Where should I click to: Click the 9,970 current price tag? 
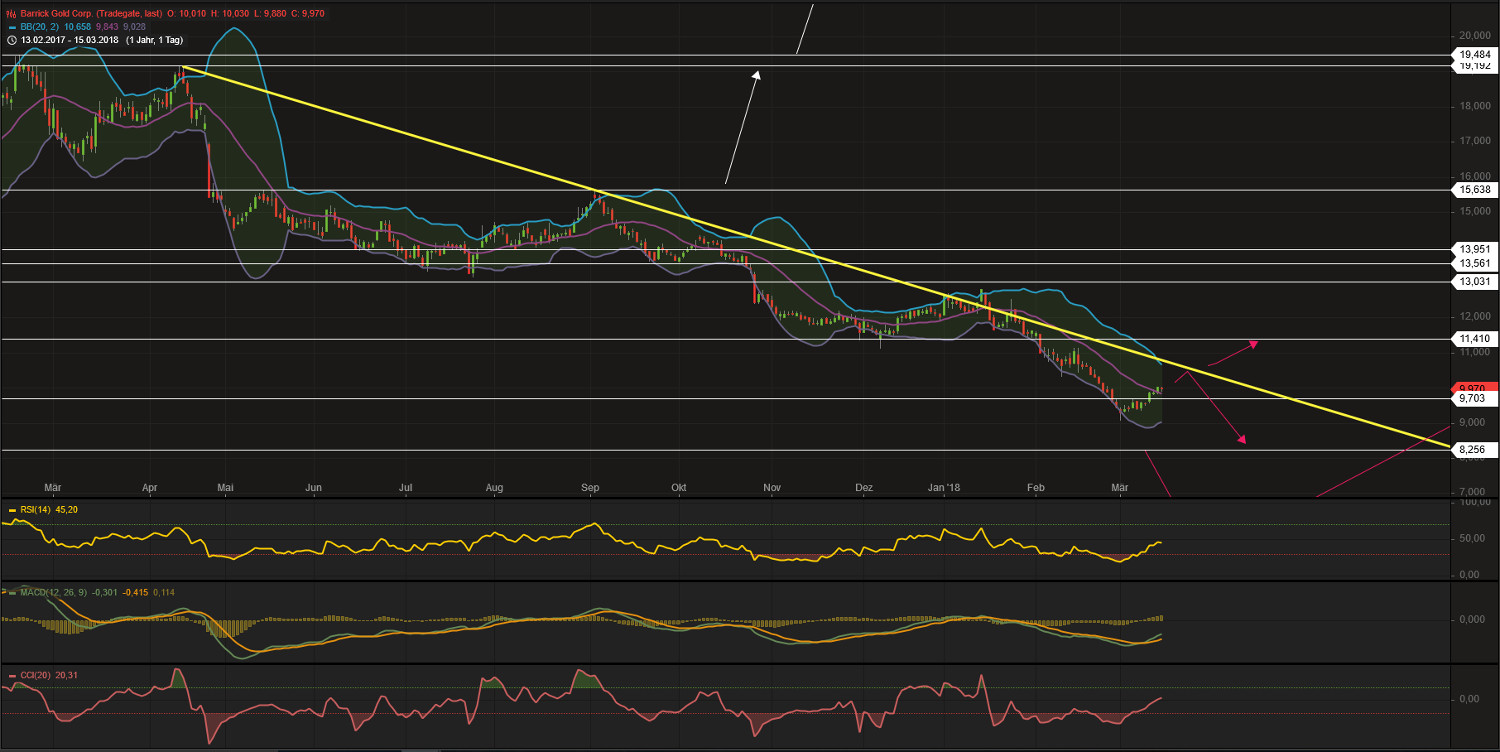pos(1476,388)
